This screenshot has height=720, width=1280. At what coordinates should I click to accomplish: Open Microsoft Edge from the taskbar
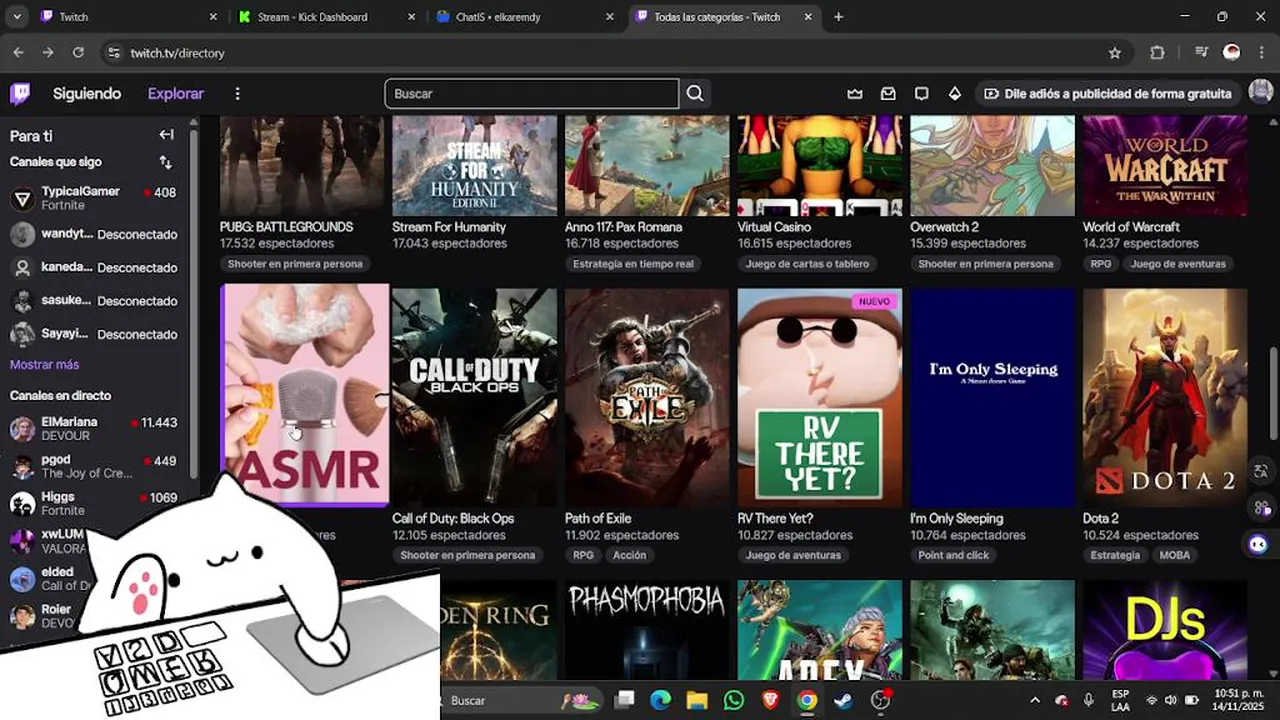pos(660,701)
